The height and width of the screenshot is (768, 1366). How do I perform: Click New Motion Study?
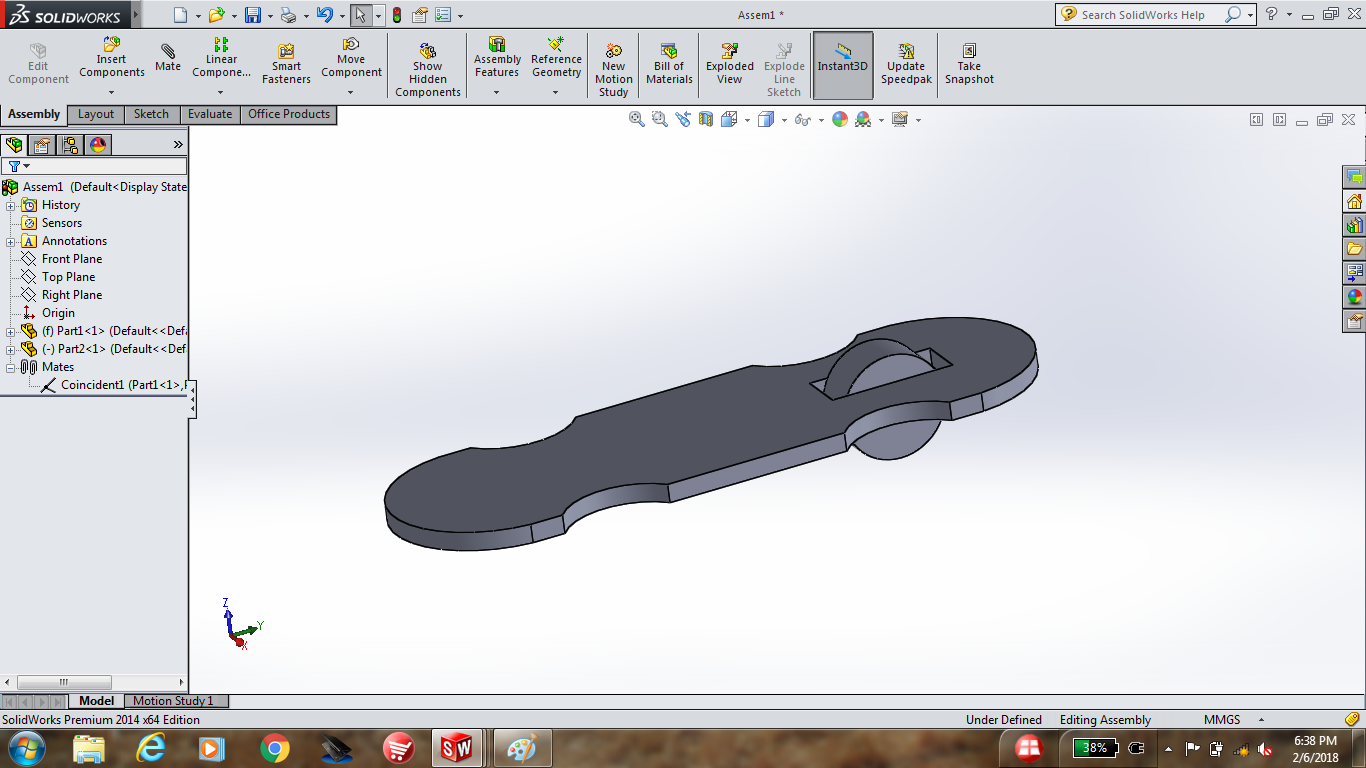pos(613,70)
